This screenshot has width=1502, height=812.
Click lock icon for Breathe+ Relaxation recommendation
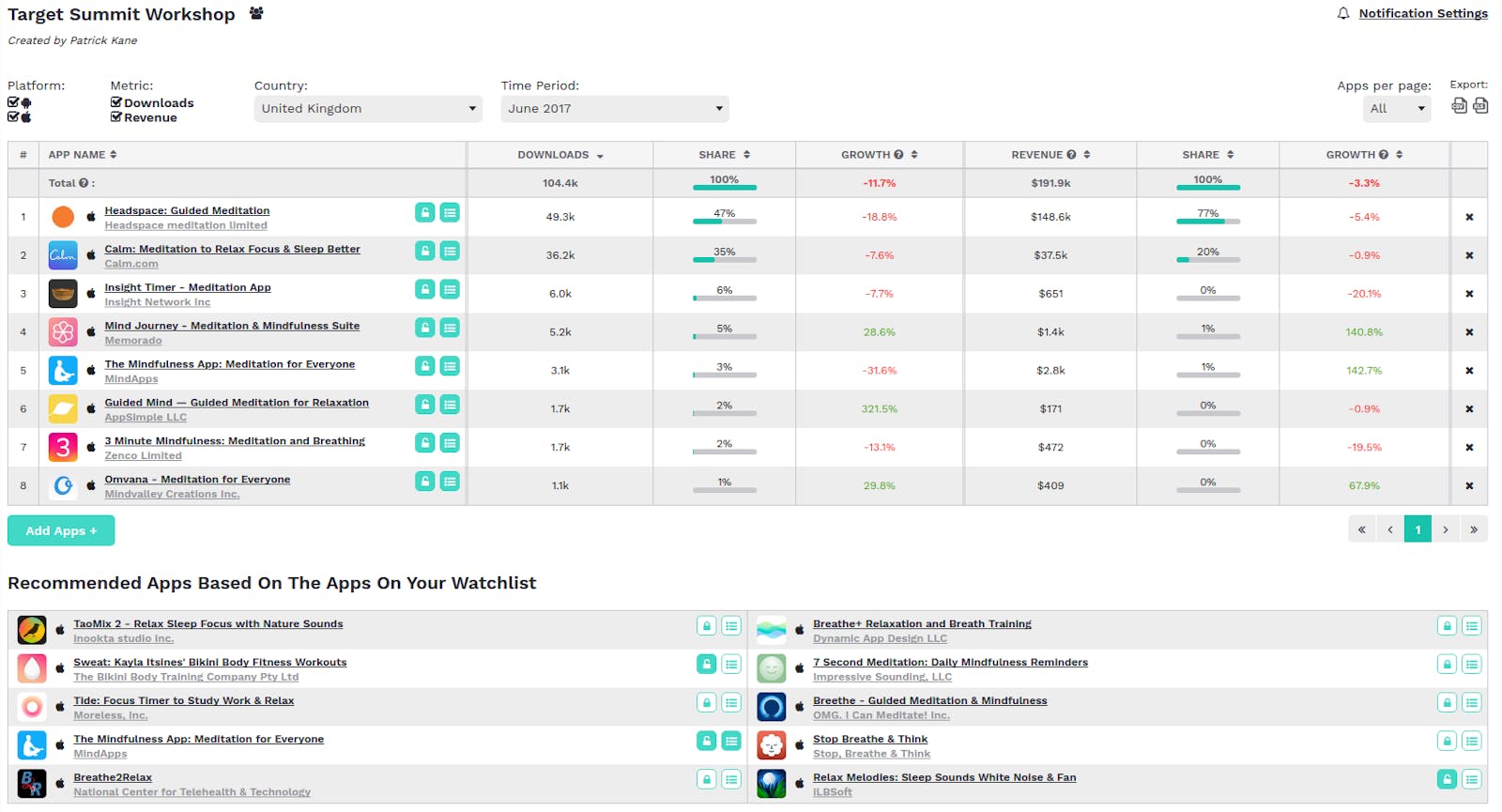point(1448,626)
